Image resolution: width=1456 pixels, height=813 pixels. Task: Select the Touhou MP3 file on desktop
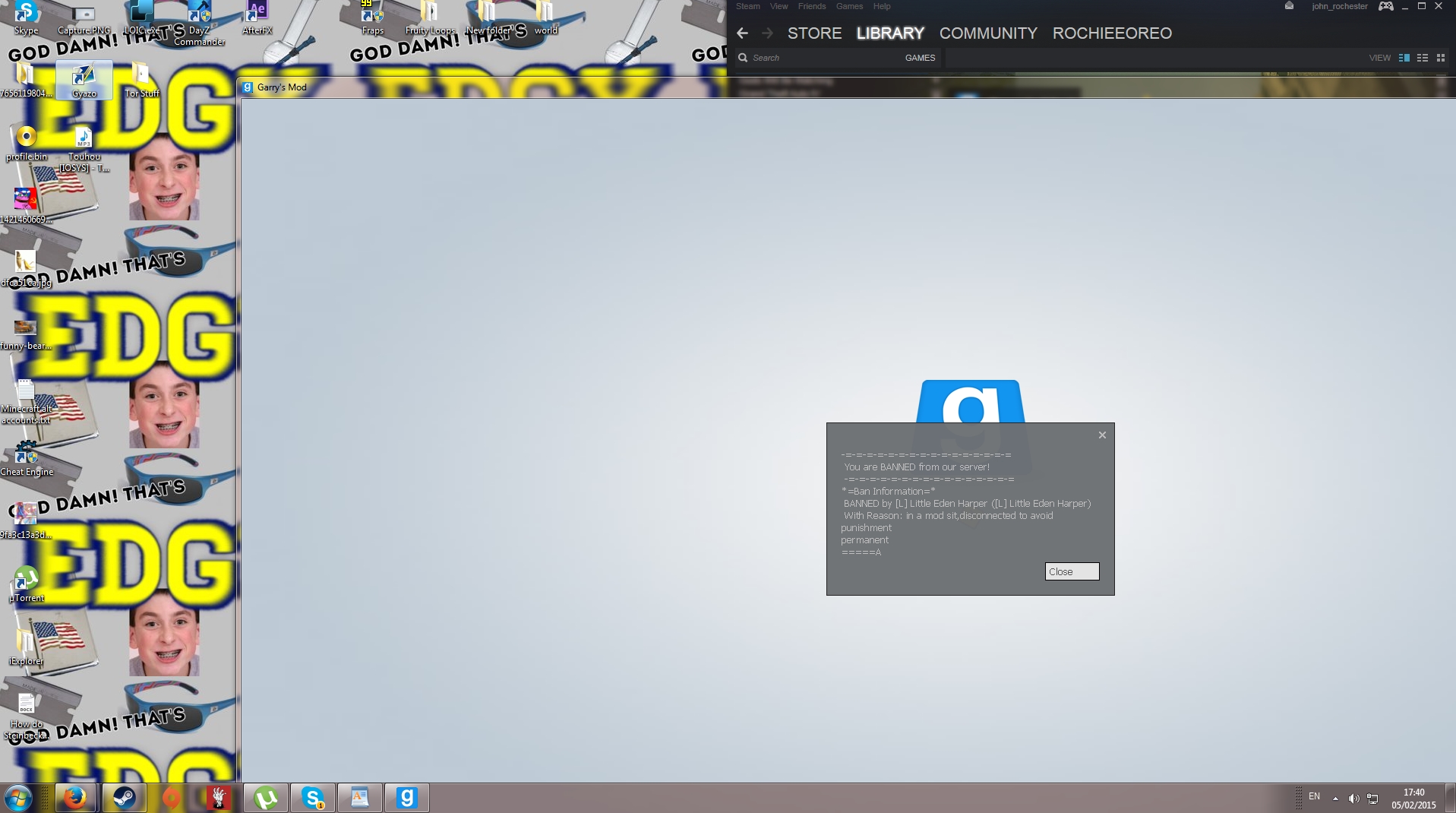tap(84, 149)
